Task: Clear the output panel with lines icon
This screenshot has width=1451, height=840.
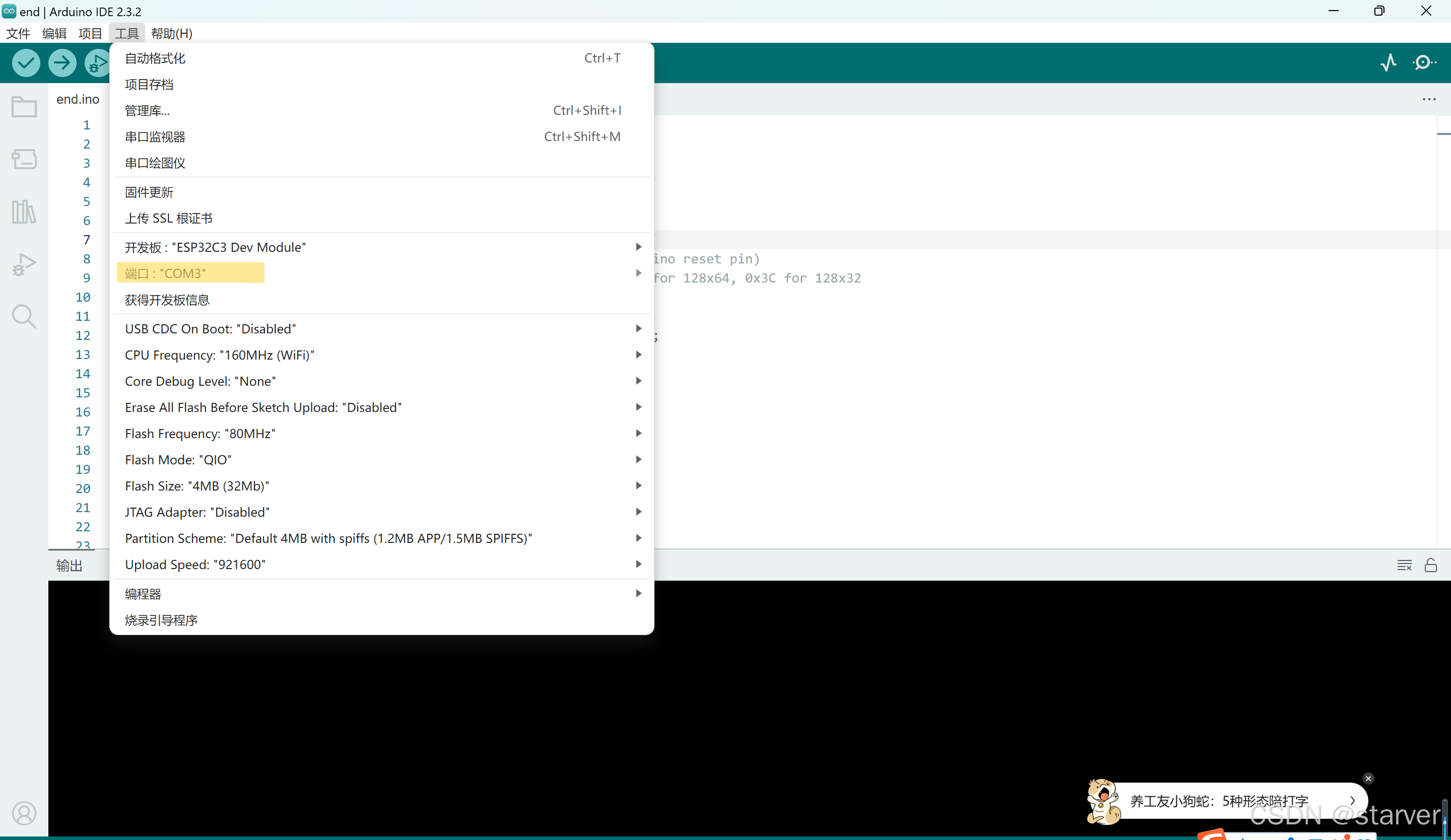Action: point(1404,565)
